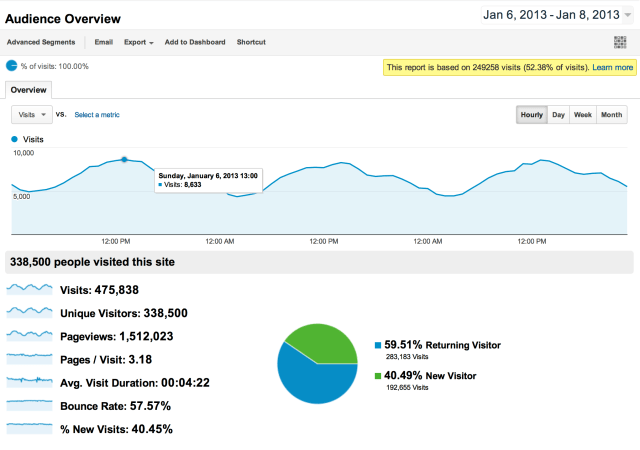Screen dimensions: 640x450
Task: Click Avg. Visit Duration: 00:04:22
Action: coord(135,383)
